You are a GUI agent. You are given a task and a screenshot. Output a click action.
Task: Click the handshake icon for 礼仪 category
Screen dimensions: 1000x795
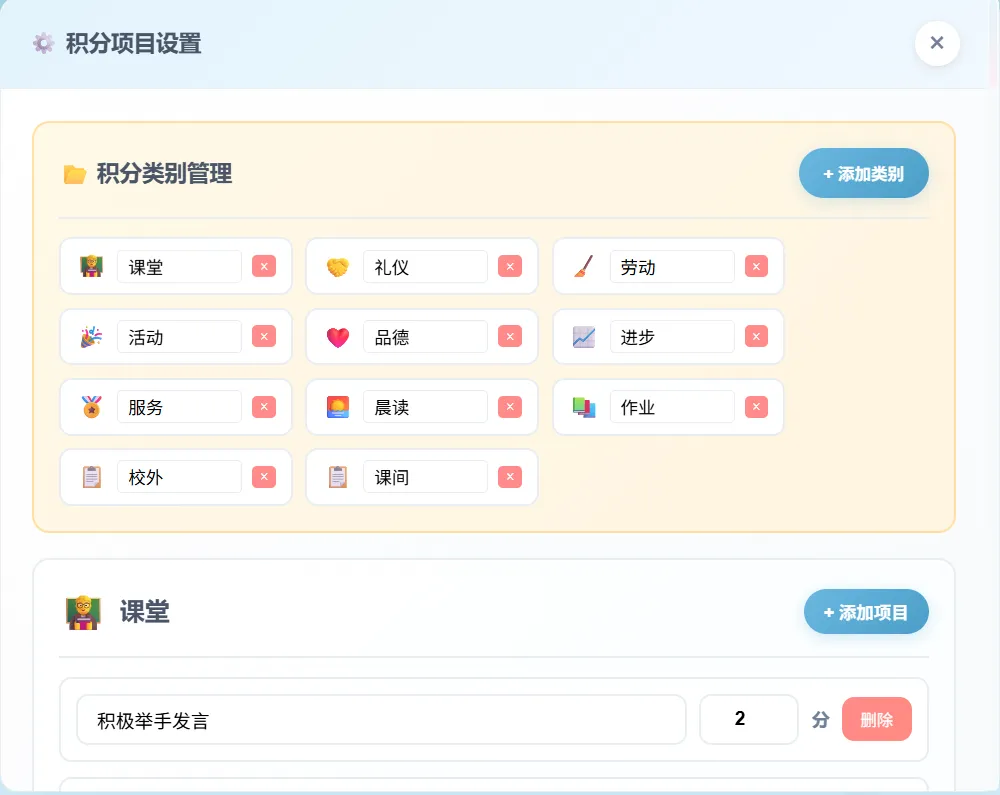pyautogui.click(x=337, y=266)
